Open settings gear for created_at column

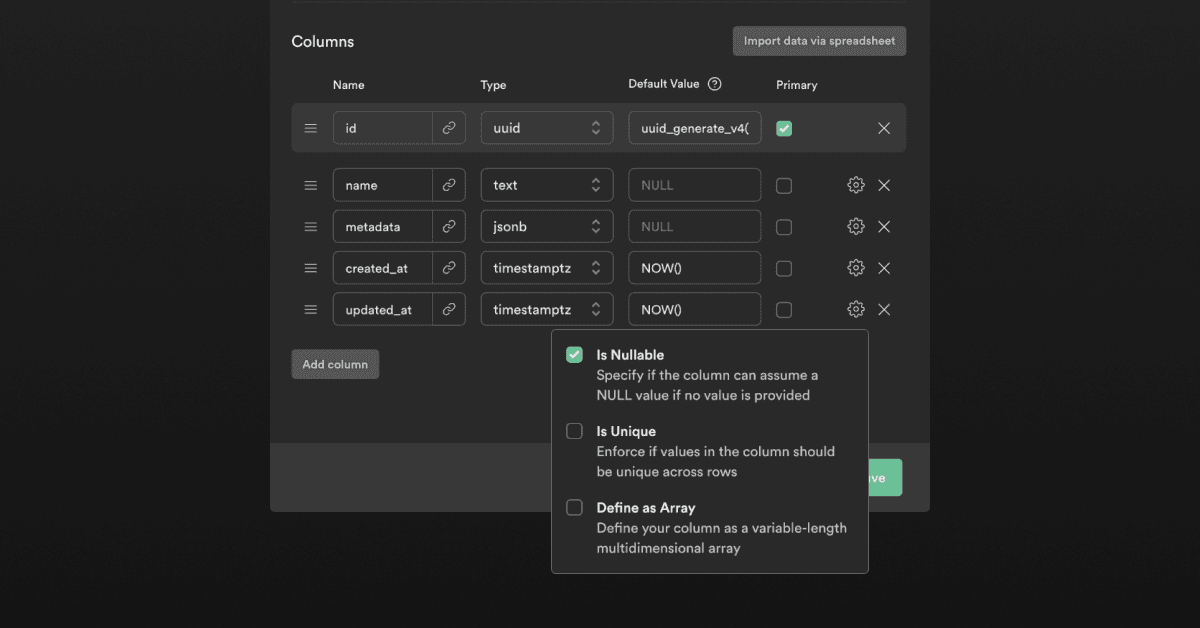tap(855, 268)
